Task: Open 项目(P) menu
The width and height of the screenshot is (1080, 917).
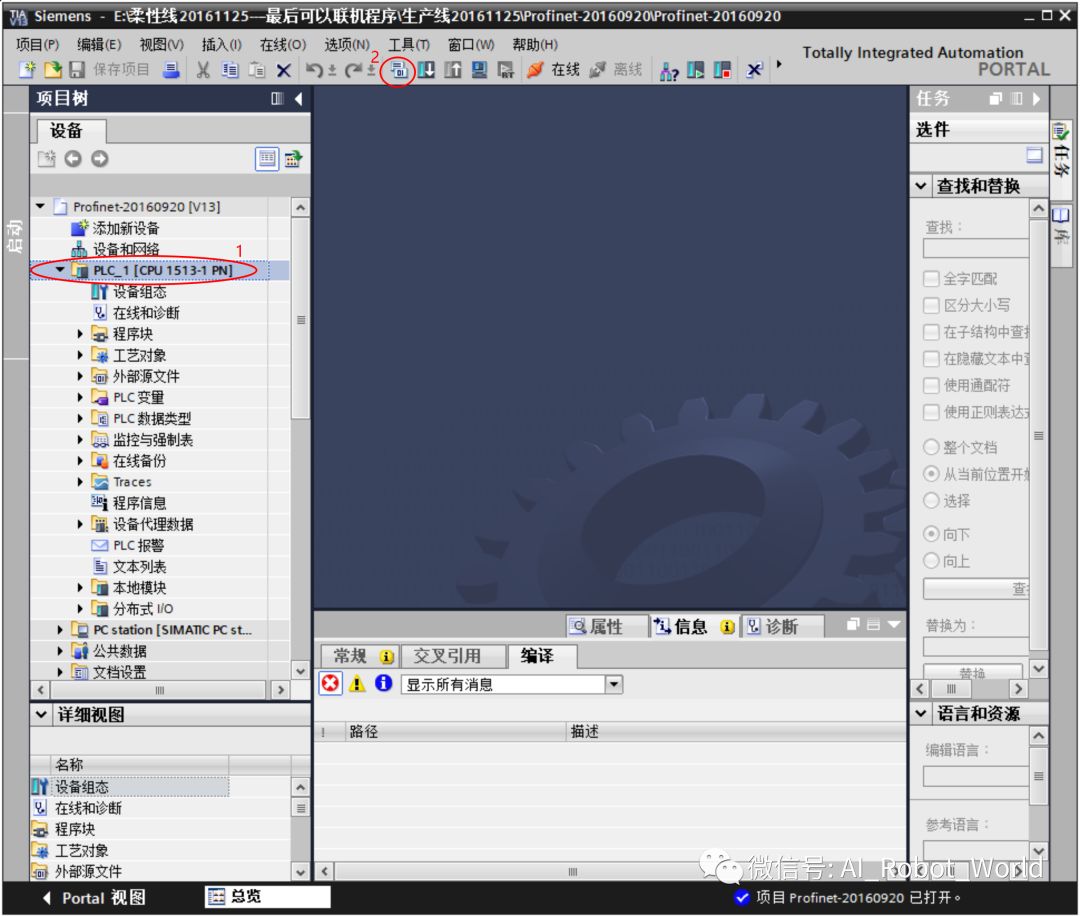Action: tap(37, 45)
